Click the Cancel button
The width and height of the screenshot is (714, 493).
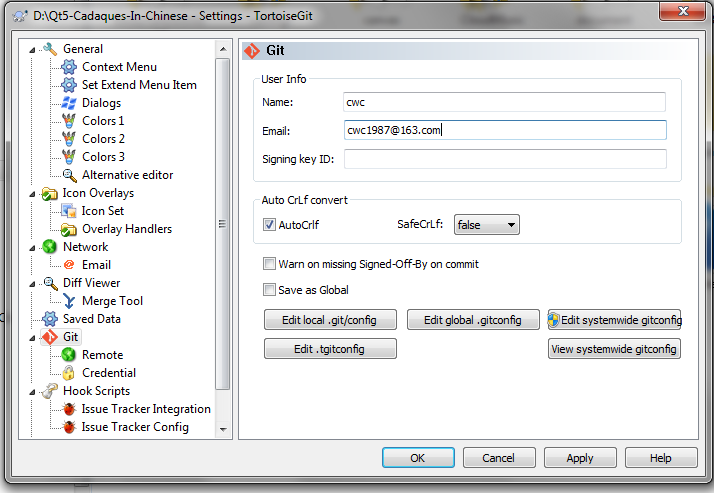[x=499, y=457]
